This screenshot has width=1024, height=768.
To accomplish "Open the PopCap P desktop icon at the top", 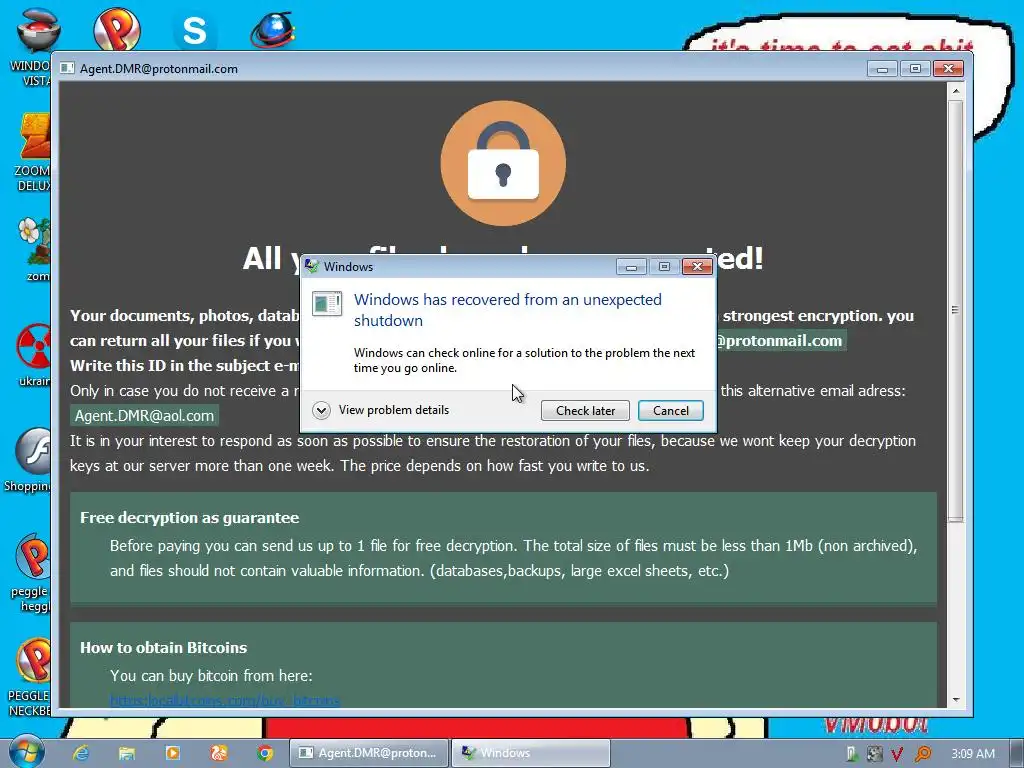I will [x=117, y=29].
